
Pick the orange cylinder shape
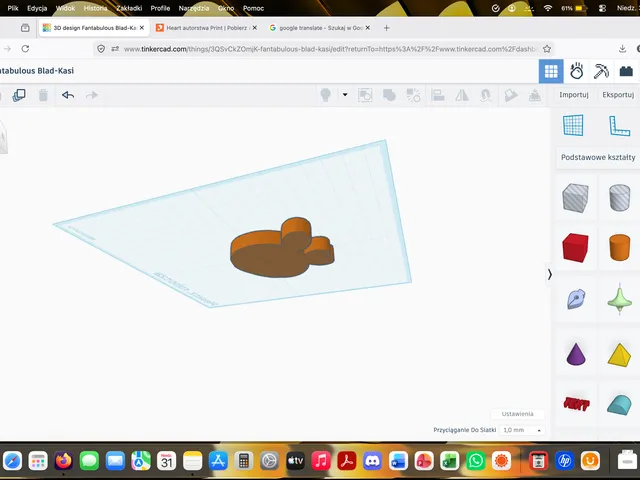coord(619,247)
